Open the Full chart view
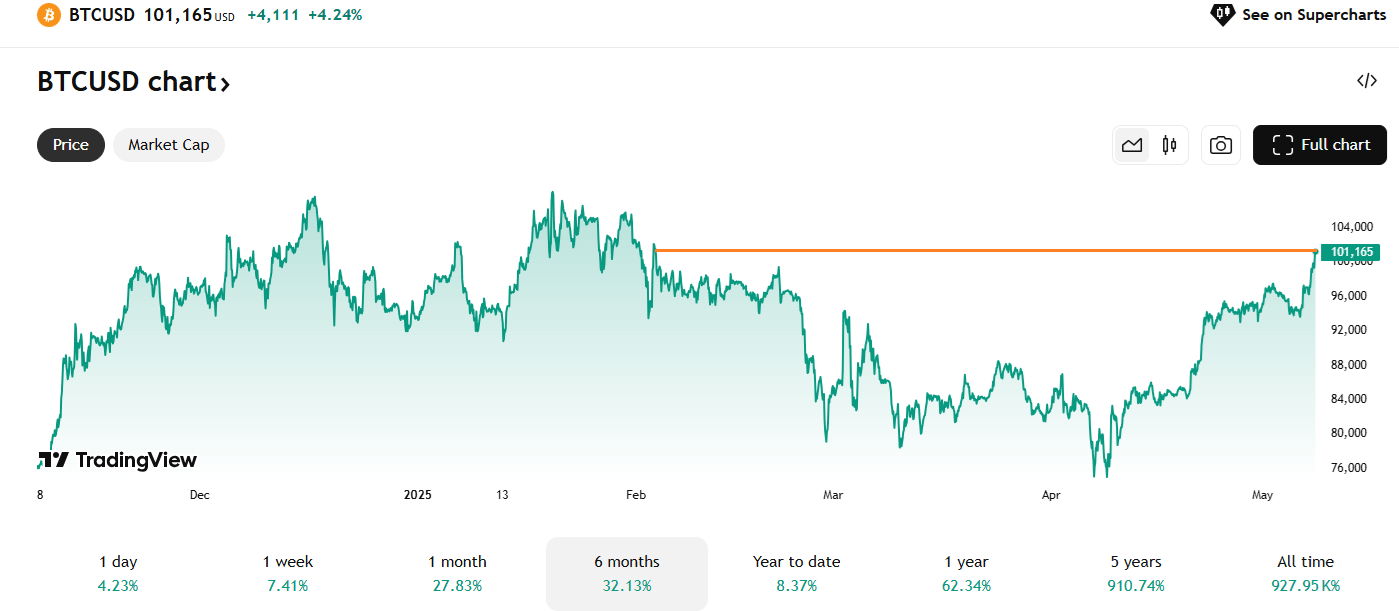The width and height of the screenshot is (1399, 611). tap(1319, 145)
